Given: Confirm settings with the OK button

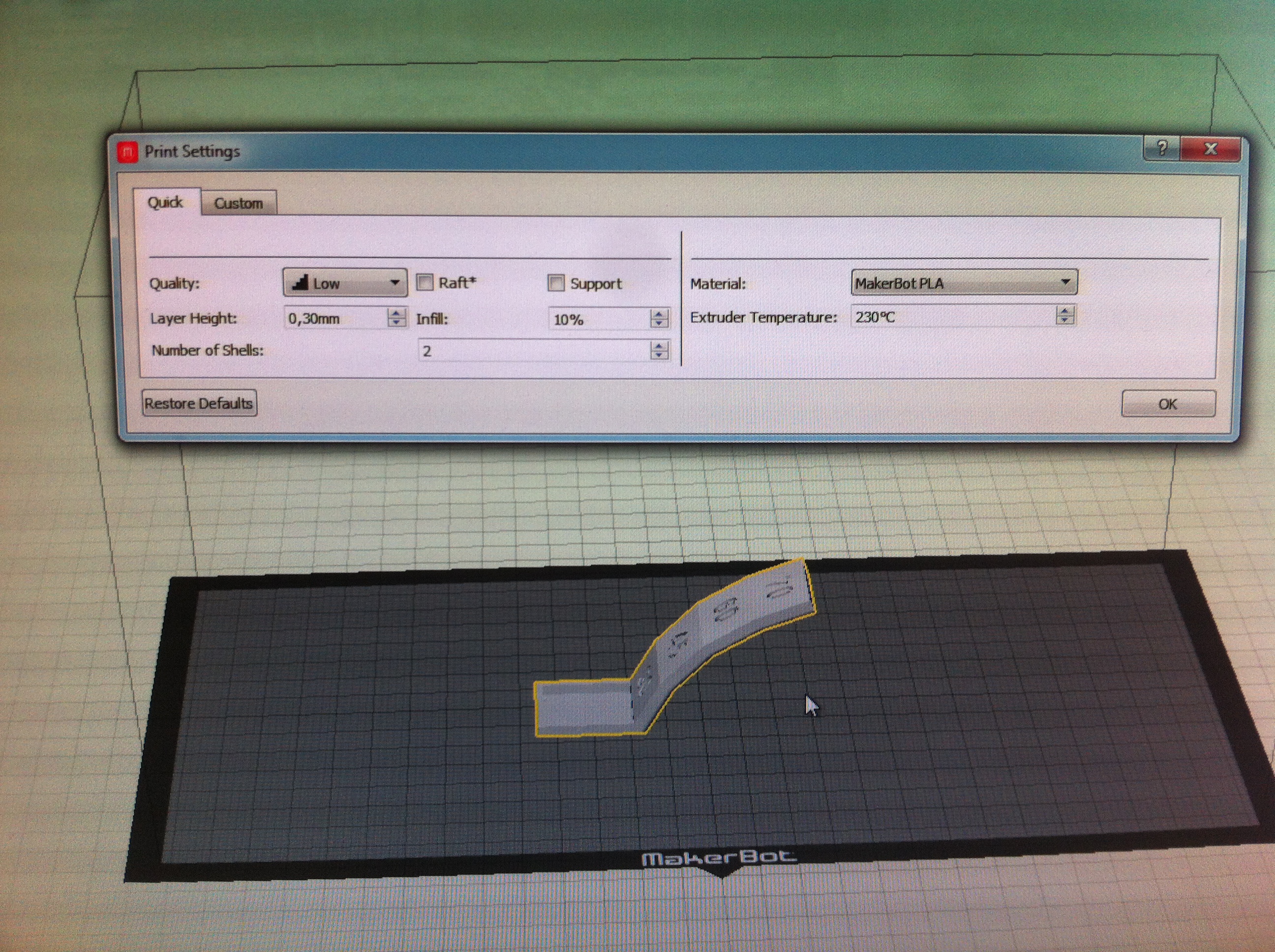Looking at the screenshot, I should pos(1168,404).
